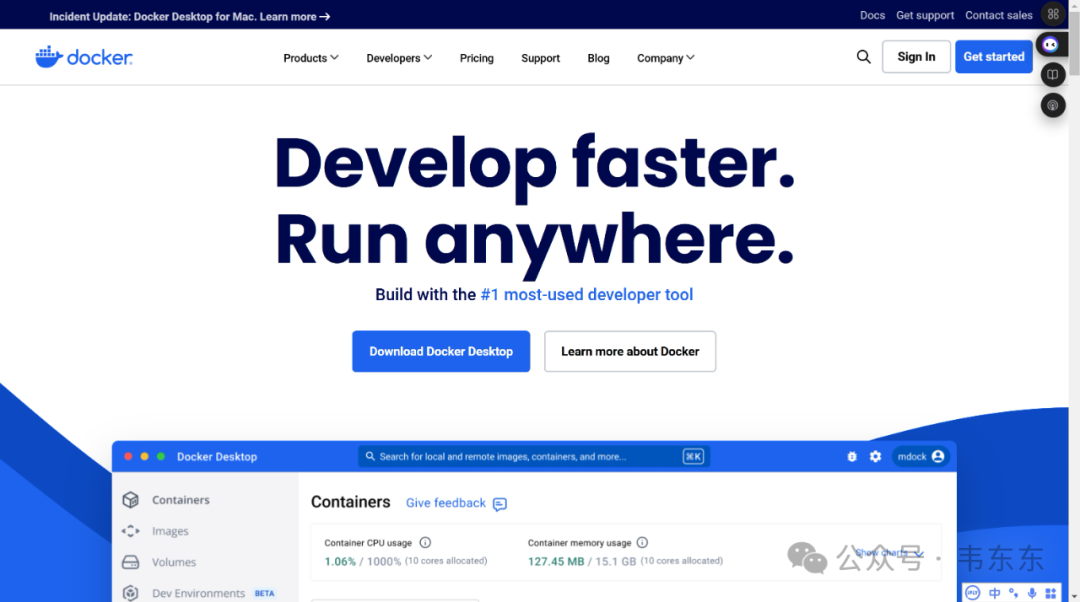Click the Give feedback link
1080x602 pixels.
coord(446,503)
